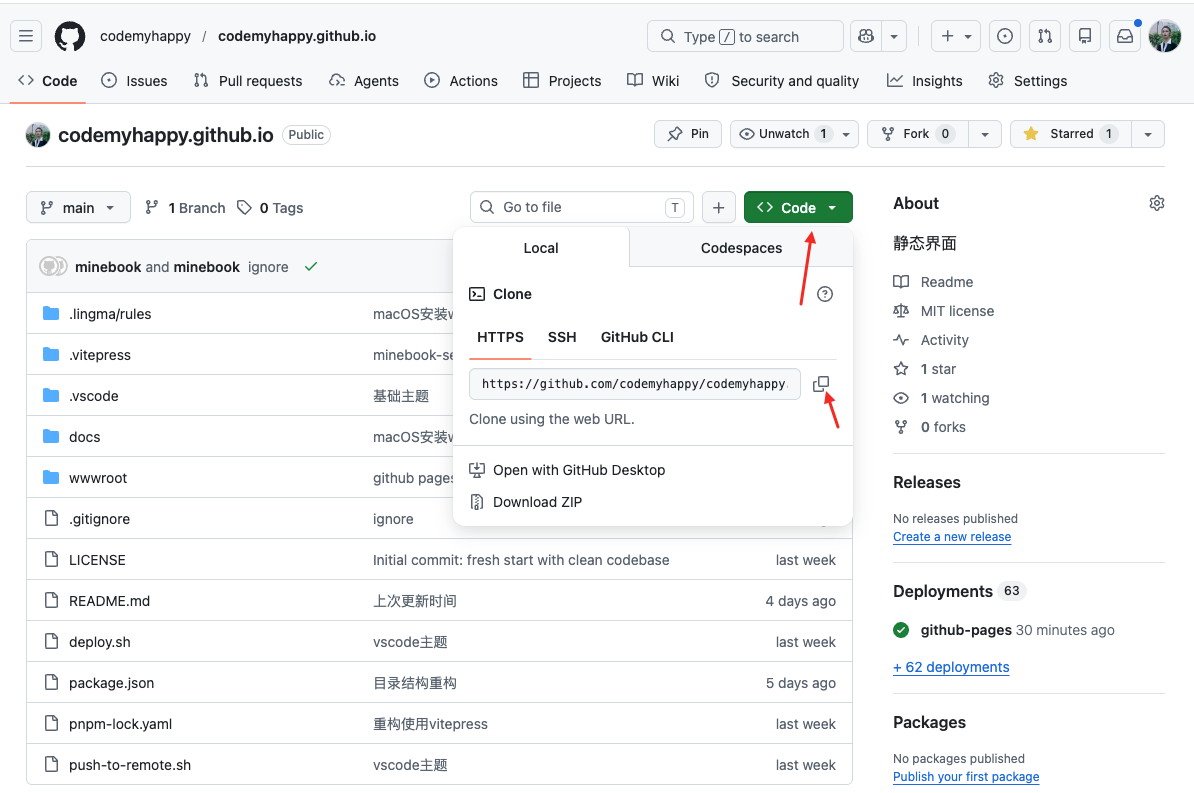Select the SSH clone option
The height and width of the screenshot is (793, 1194).
pyautogui.click(x=562, y=337)
